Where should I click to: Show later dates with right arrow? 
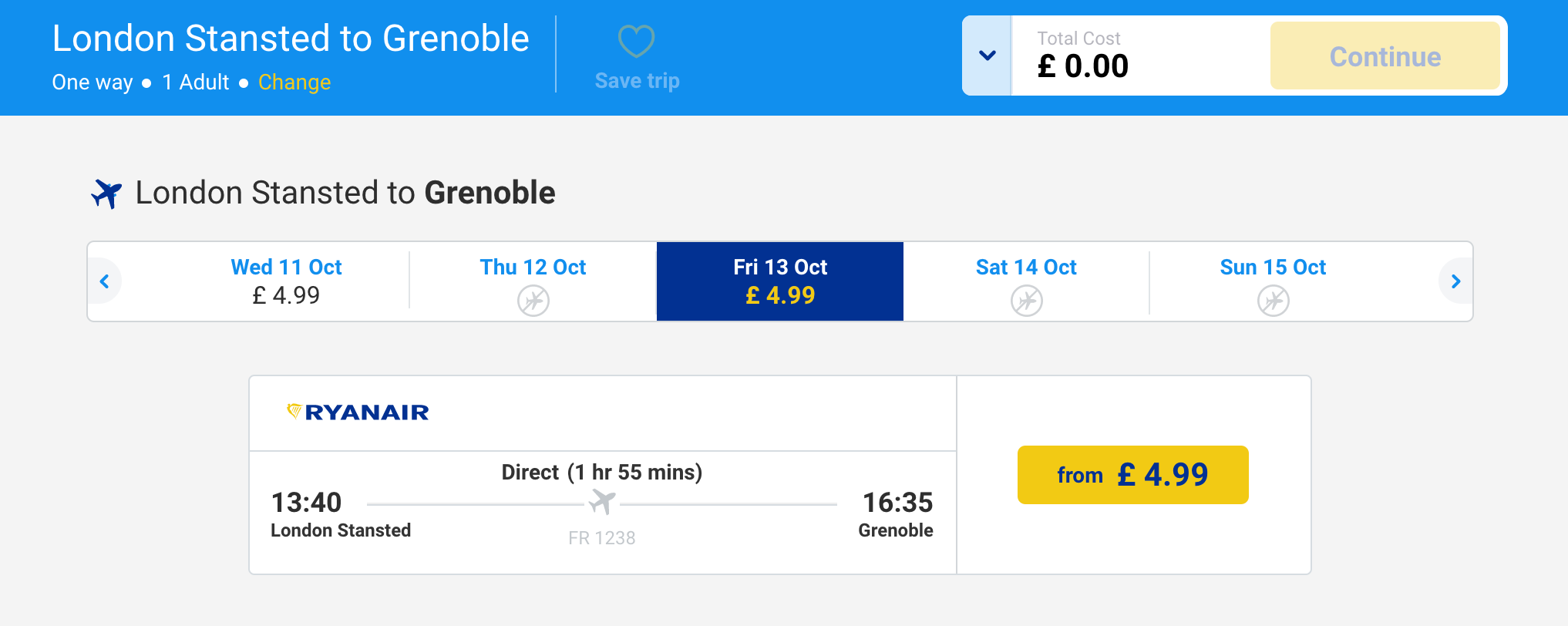pyautogui.click(x=1455, y=281)
